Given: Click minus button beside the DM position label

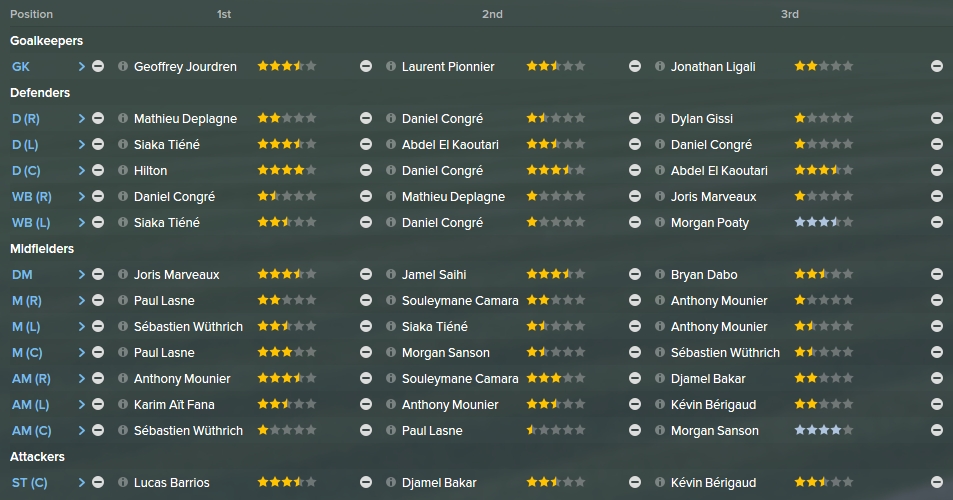Looking at the screenshot, I should 98,274.
